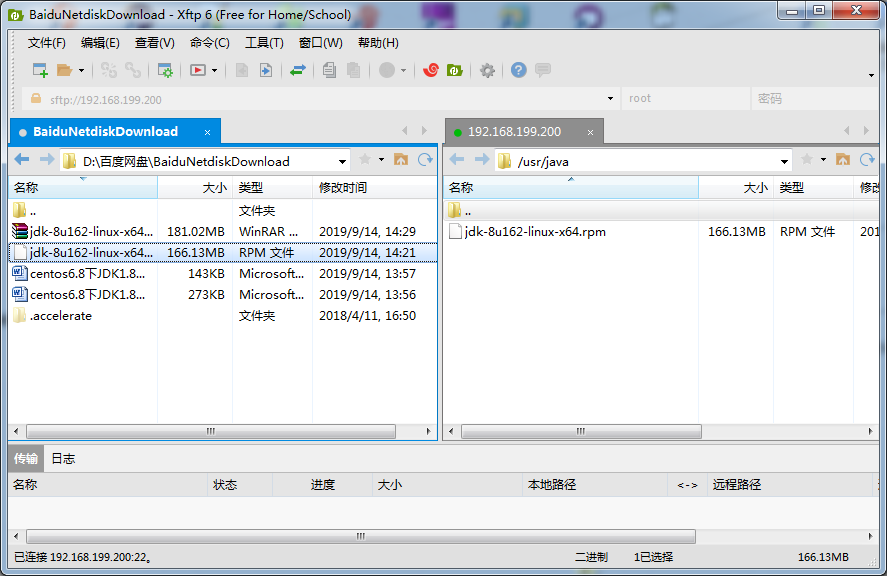Screen dimensions: 887x576
Task: Click the gray circle stop icon
Action: pyautogui.click(x=387, y=70)
